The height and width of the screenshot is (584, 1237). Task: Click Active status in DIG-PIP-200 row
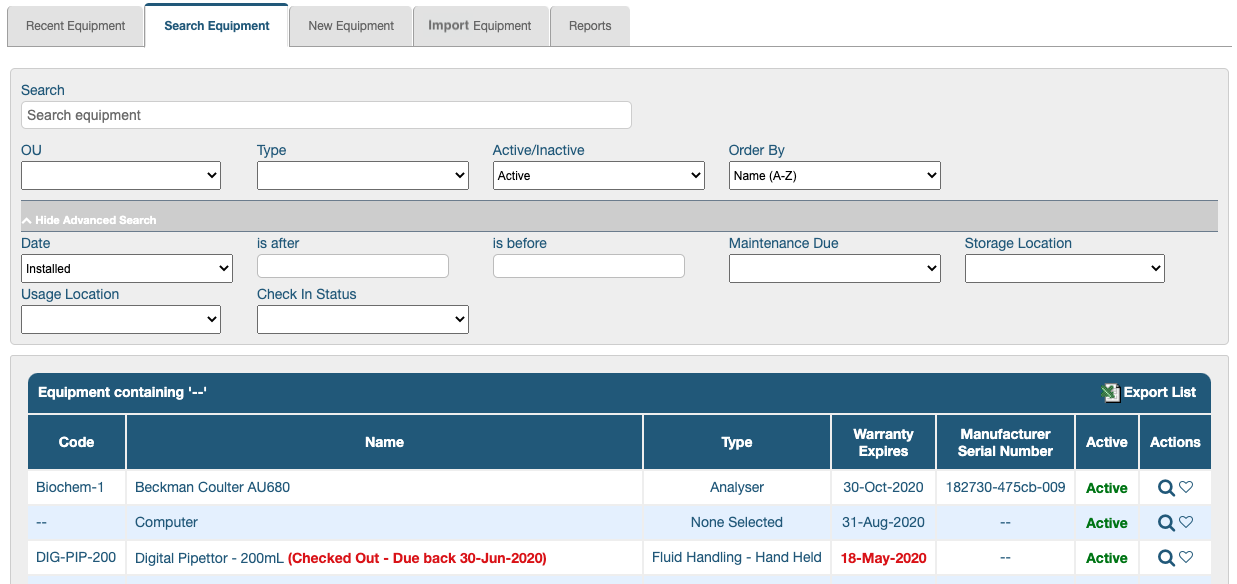(1107, 558)
